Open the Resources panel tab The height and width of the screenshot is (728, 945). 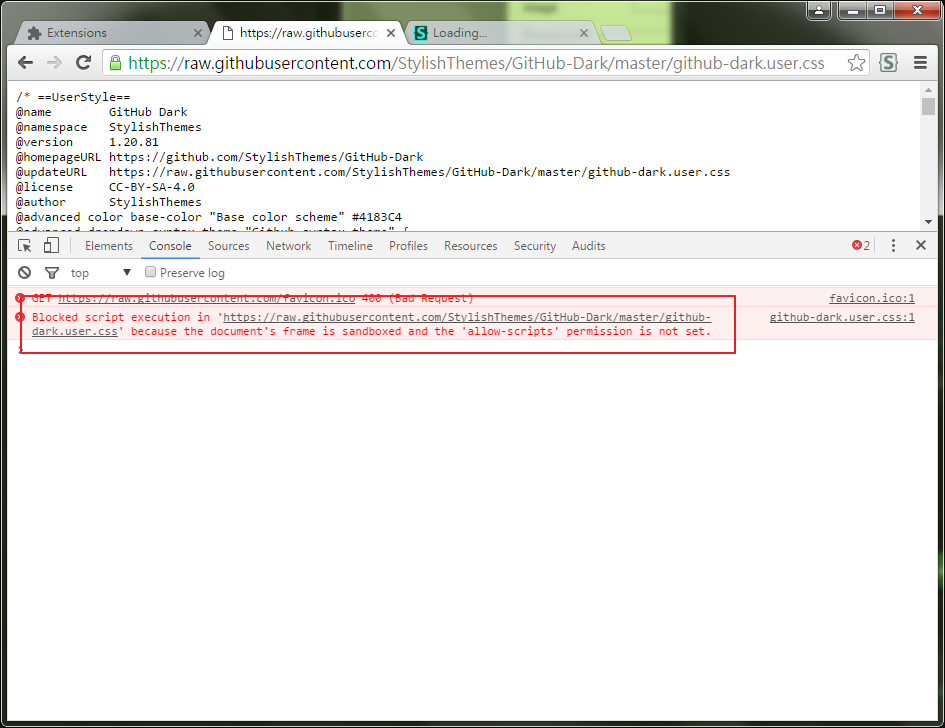click(x=471, y=246)
